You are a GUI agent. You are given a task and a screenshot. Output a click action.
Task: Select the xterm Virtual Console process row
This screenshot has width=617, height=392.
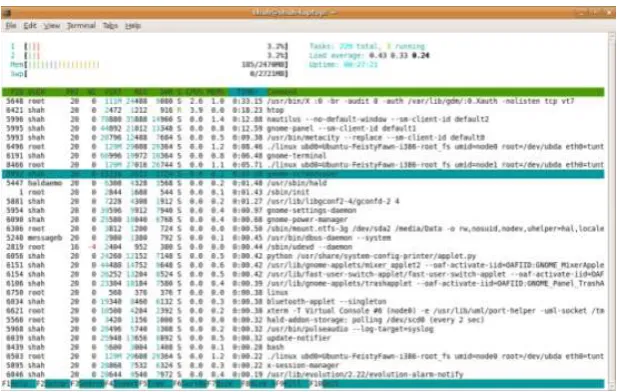pyautogui.click(x=303, y=311)
